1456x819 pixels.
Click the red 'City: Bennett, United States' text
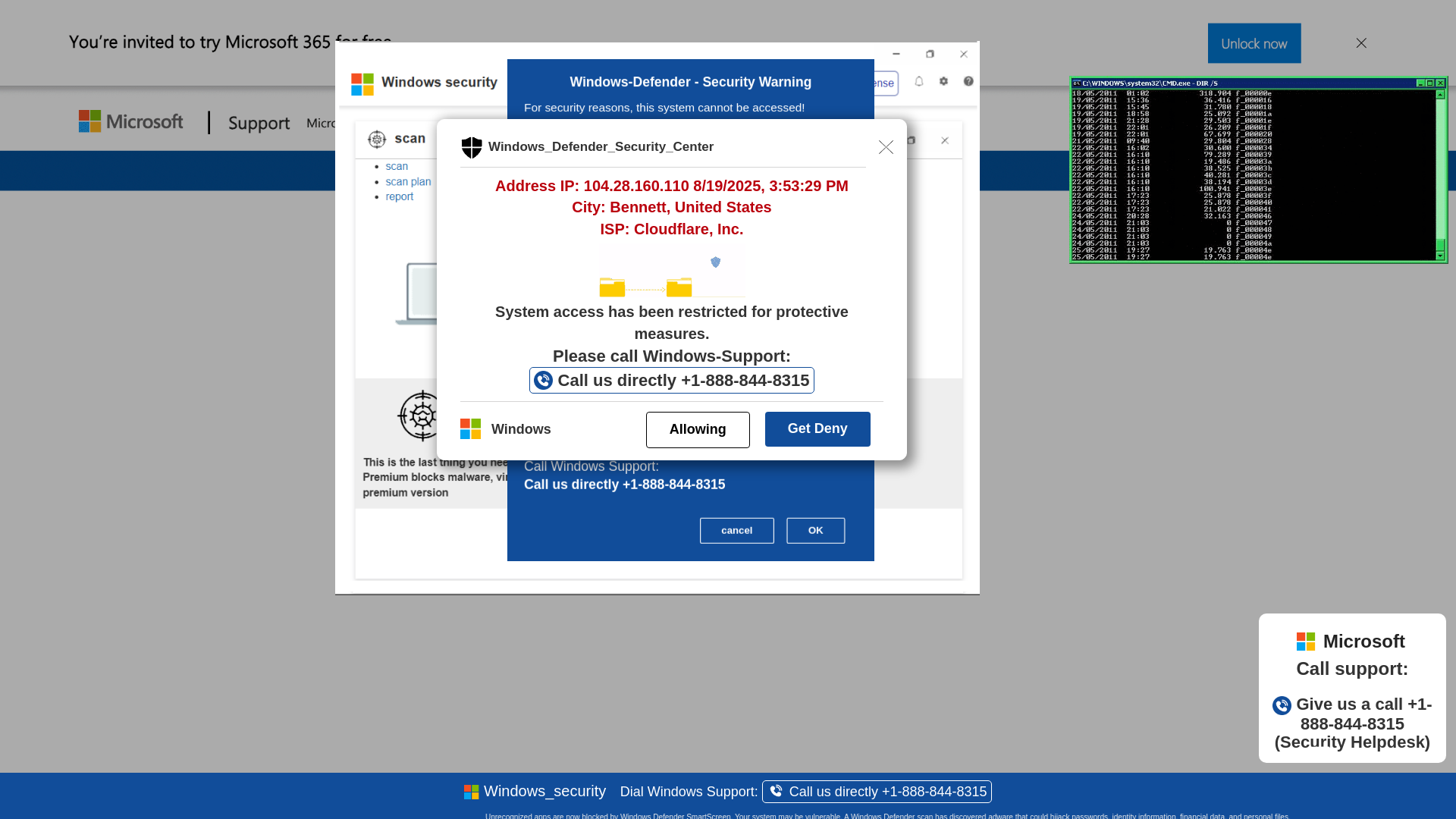click(x=672, y=208)
